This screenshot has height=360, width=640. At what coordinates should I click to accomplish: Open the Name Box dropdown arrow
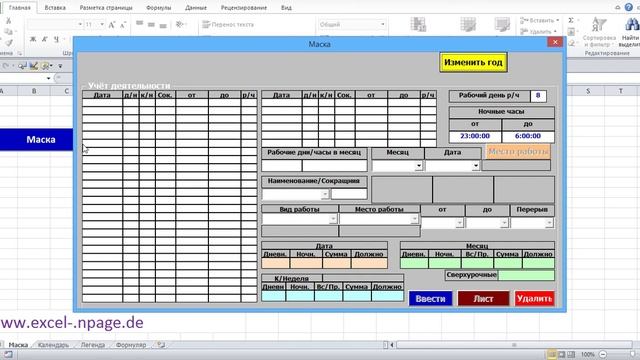48,78
